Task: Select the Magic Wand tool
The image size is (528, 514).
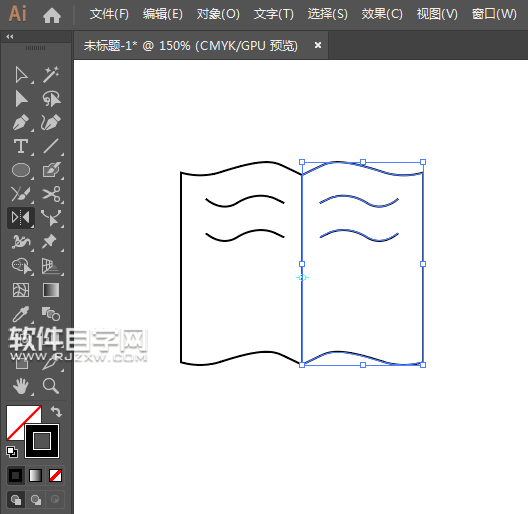Action: [51, 74]
